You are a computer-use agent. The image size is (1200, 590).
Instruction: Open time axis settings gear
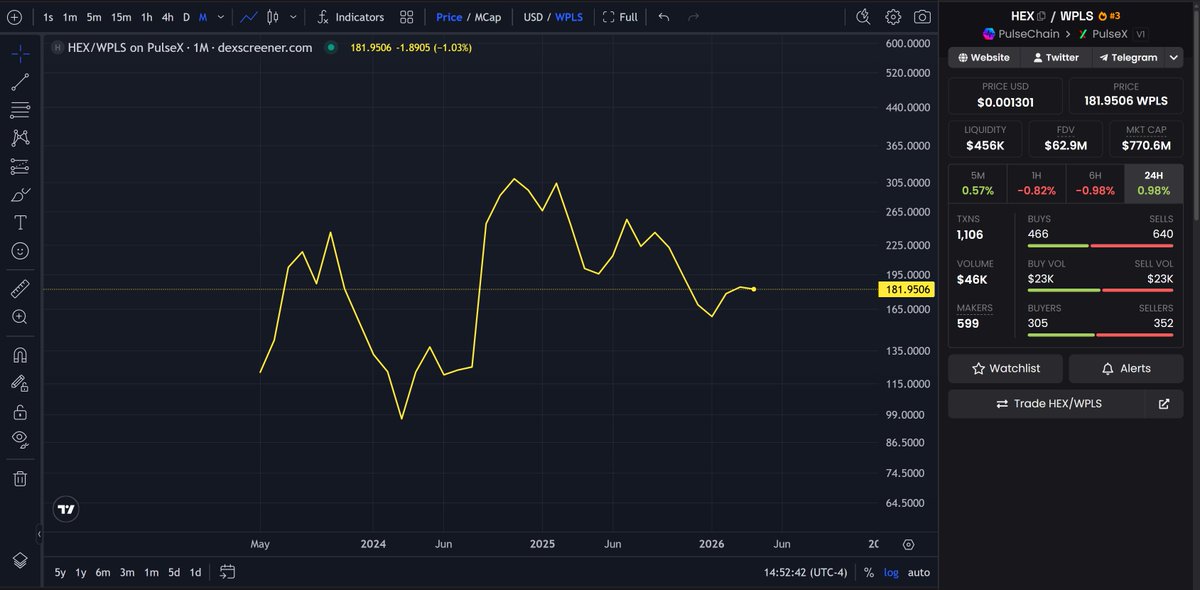[x=908, y=544]
